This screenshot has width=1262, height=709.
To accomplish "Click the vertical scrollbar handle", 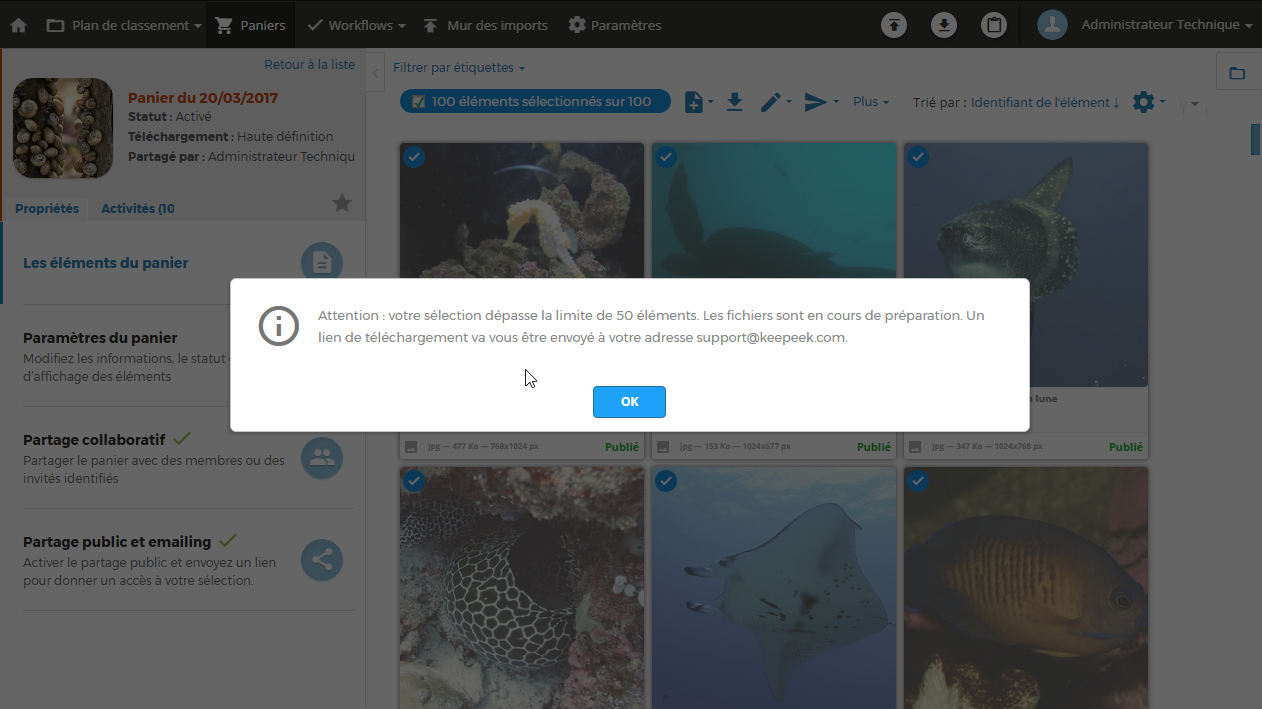I will tap(1256, 139).
